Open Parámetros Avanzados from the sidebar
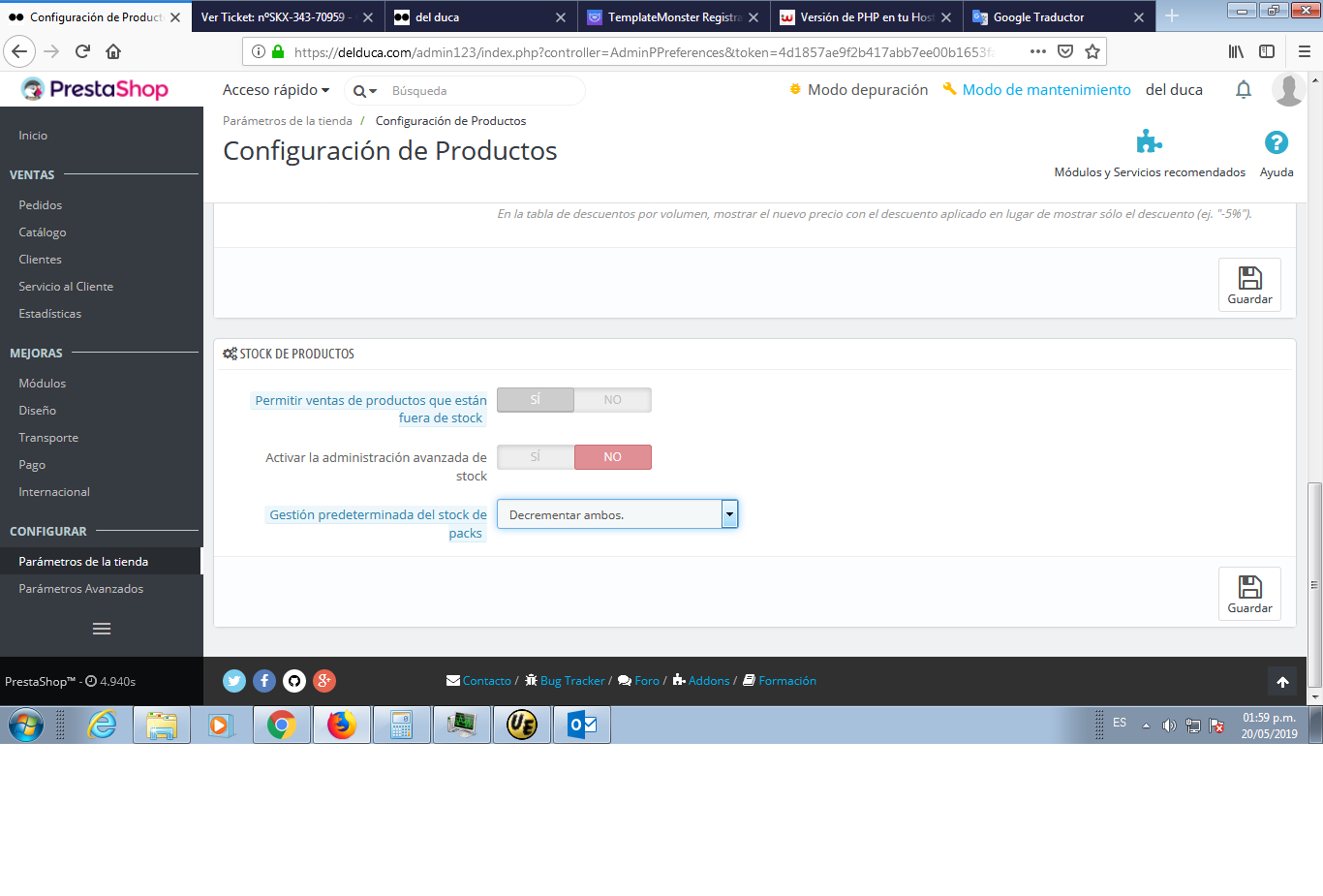Image resolution: width=1323 pixels, height=896 pixels. click(80, 588)
